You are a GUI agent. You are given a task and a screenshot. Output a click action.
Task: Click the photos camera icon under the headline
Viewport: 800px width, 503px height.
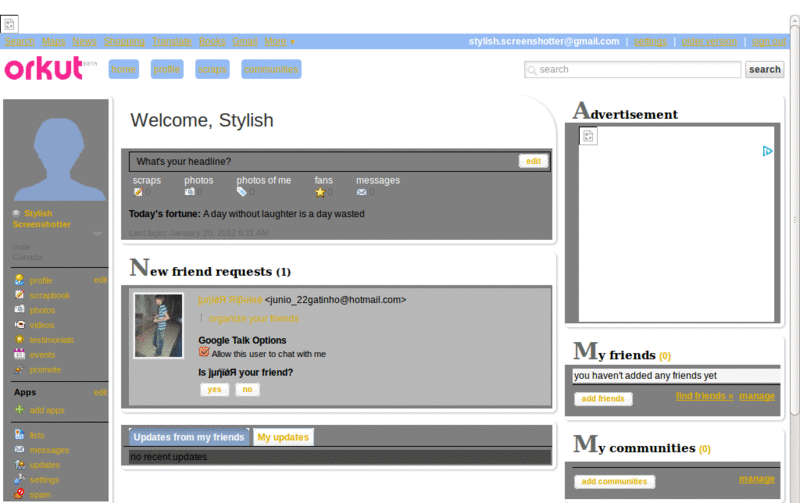[x=190, y=192]
